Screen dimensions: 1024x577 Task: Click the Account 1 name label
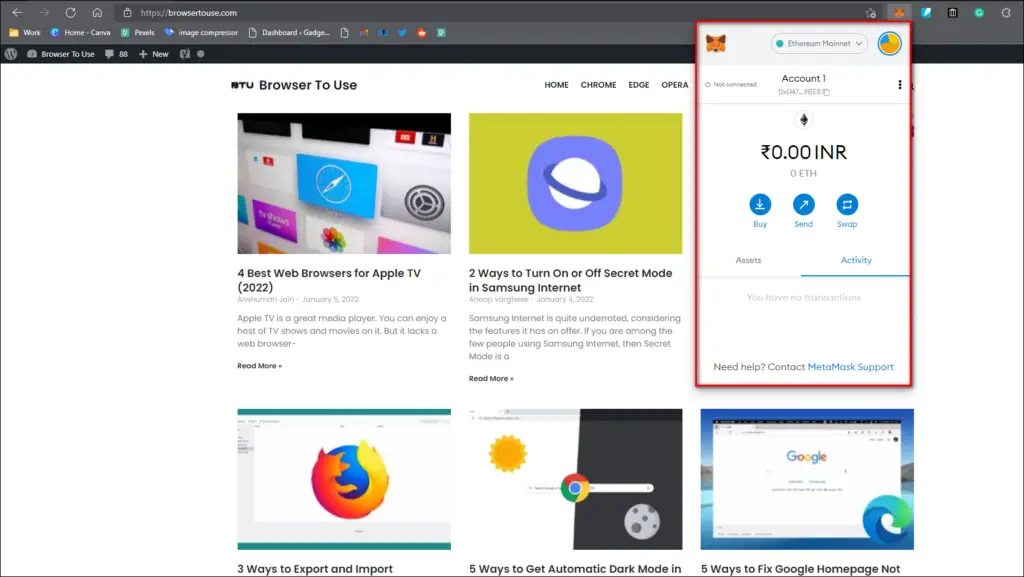[x=803, y=78]
